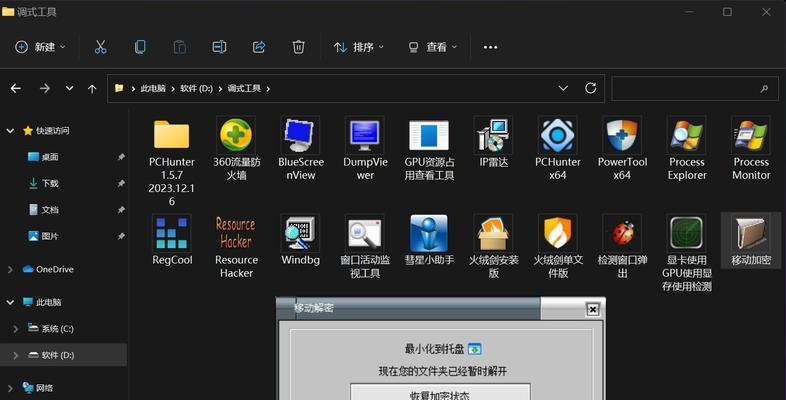Click the Delete trash icon
Screen dimensions: 786x400
[x=298, y=47]
